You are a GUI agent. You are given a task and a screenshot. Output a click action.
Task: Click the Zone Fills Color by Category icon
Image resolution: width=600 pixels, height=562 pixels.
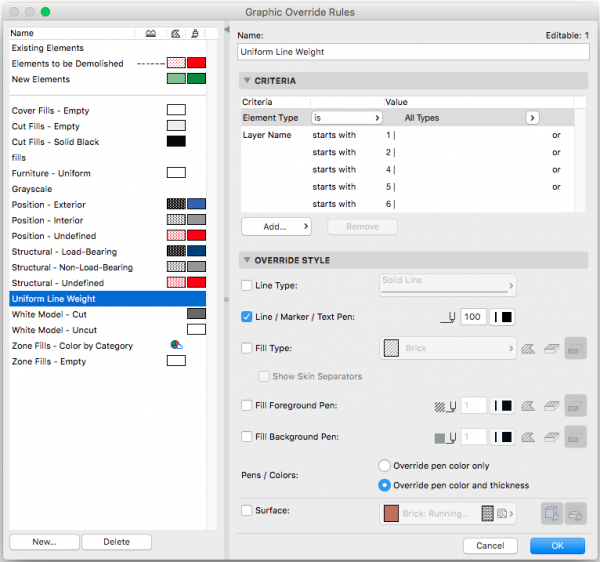coord(176,345)
